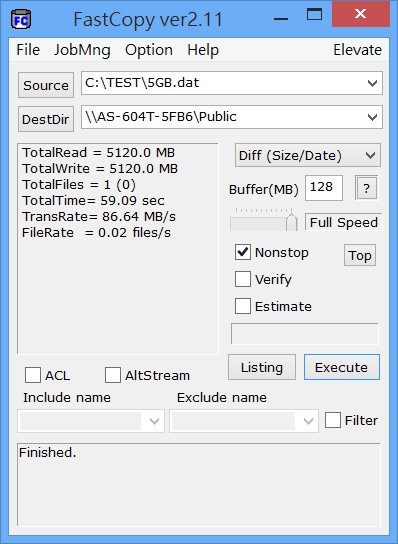This screenshot has height=544, width=398.
Task: Click the Elevate menu item
Action: point(357,50)
